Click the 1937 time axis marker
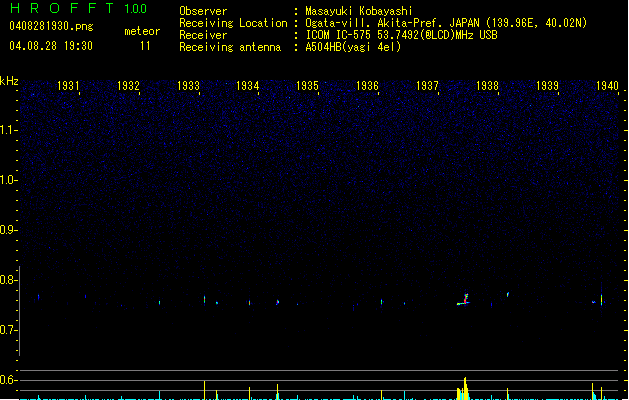Viewport: 629px width, 400px height. (x=427, y=86)
